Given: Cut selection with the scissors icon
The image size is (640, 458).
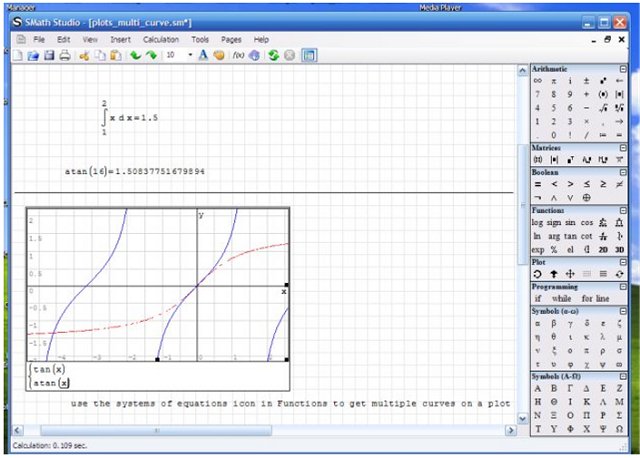Looking at the screenshot, I should [84, 55].
